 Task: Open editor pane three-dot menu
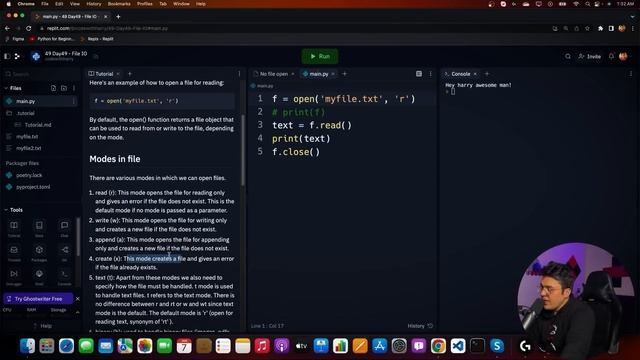click(430, 74)
